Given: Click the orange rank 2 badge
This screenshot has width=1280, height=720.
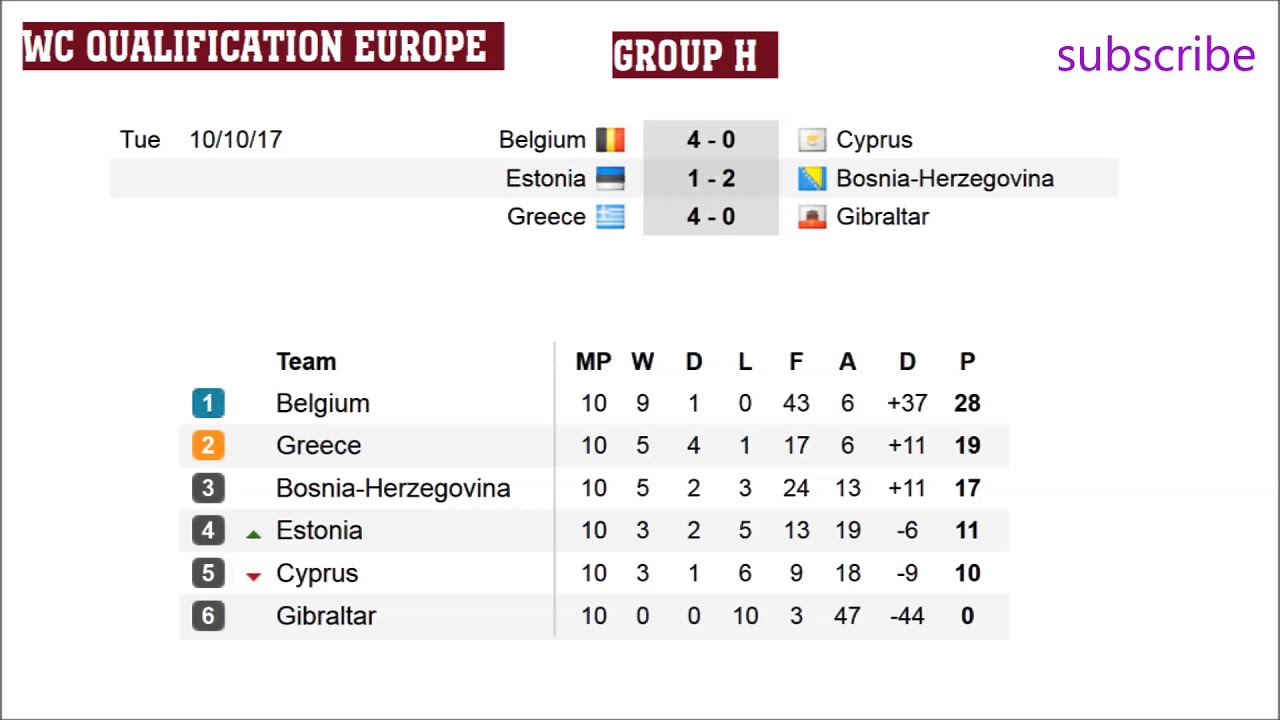Looking at the screenshot, I should pos(208,445).
